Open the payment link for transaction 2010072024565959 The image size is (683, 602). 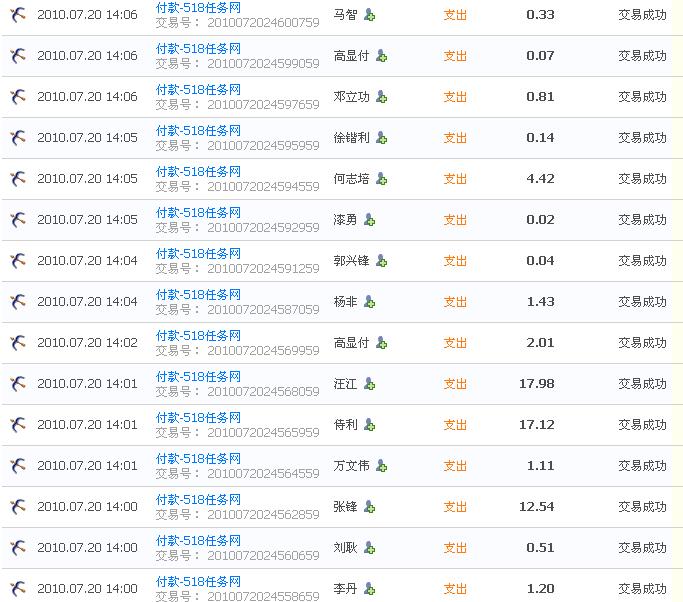click(x=198, y=418)
